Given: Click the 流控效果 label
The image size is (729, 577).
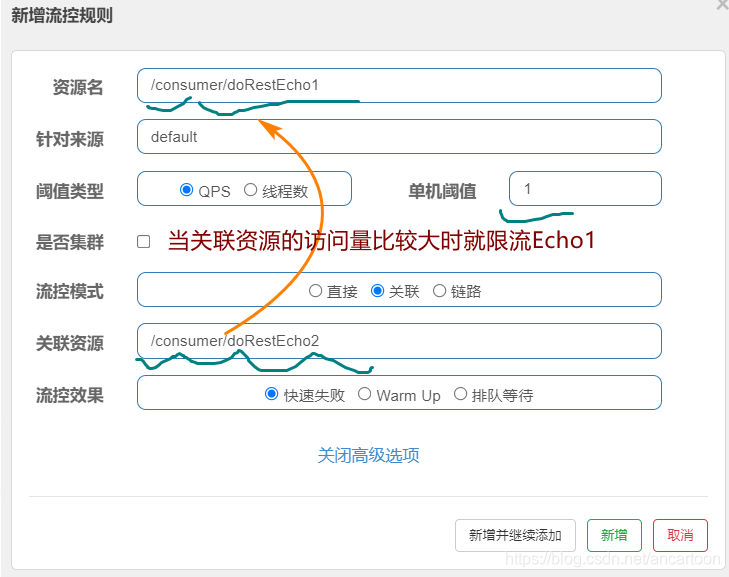Looking at the screenshot, I should 70,396.
